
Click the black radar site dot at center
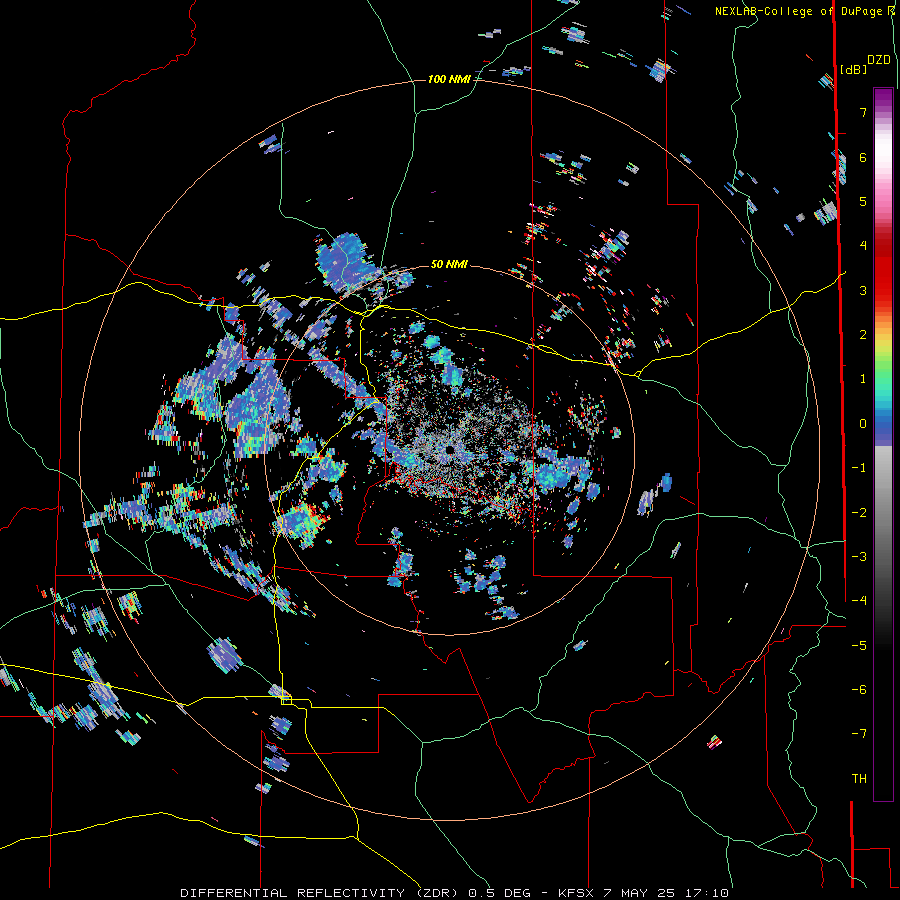[x=449, y=449]
